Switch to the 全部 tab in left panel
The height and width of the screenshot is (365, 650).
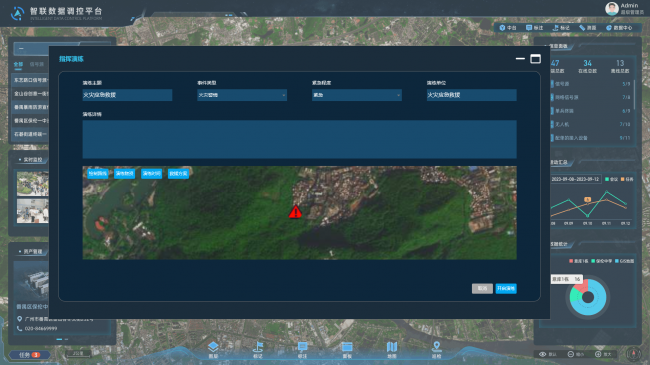tap(18, 64)
